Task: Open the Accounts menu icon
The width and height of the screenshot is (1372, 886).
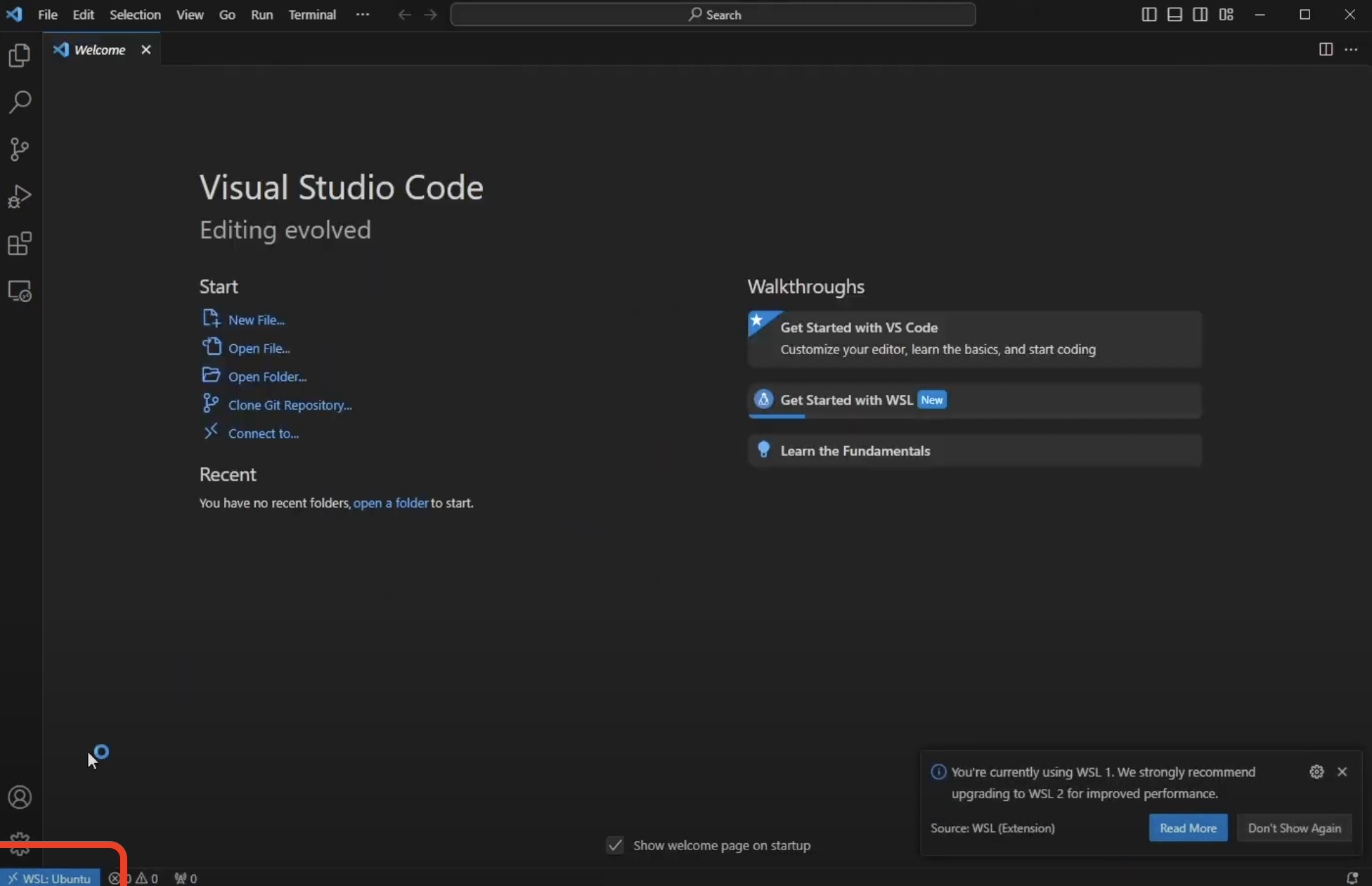Action: [20, 797]
